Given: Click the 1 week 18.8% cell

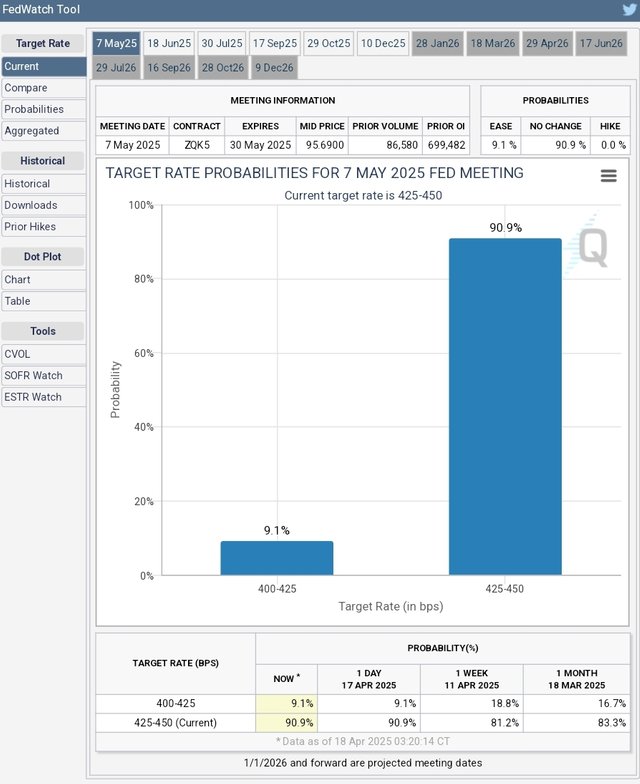Looking at the screenshot, I should pyautogui.click(x=472, y=704).
